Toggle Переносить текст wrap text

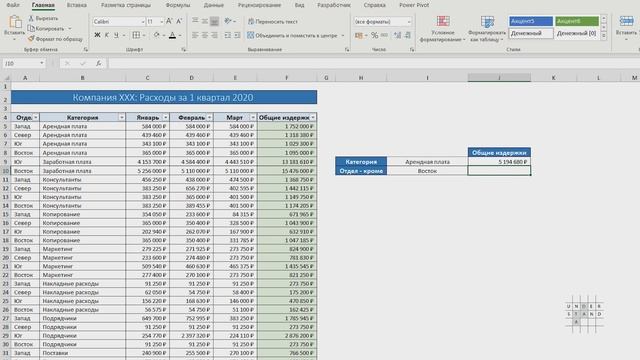[273, 21]
